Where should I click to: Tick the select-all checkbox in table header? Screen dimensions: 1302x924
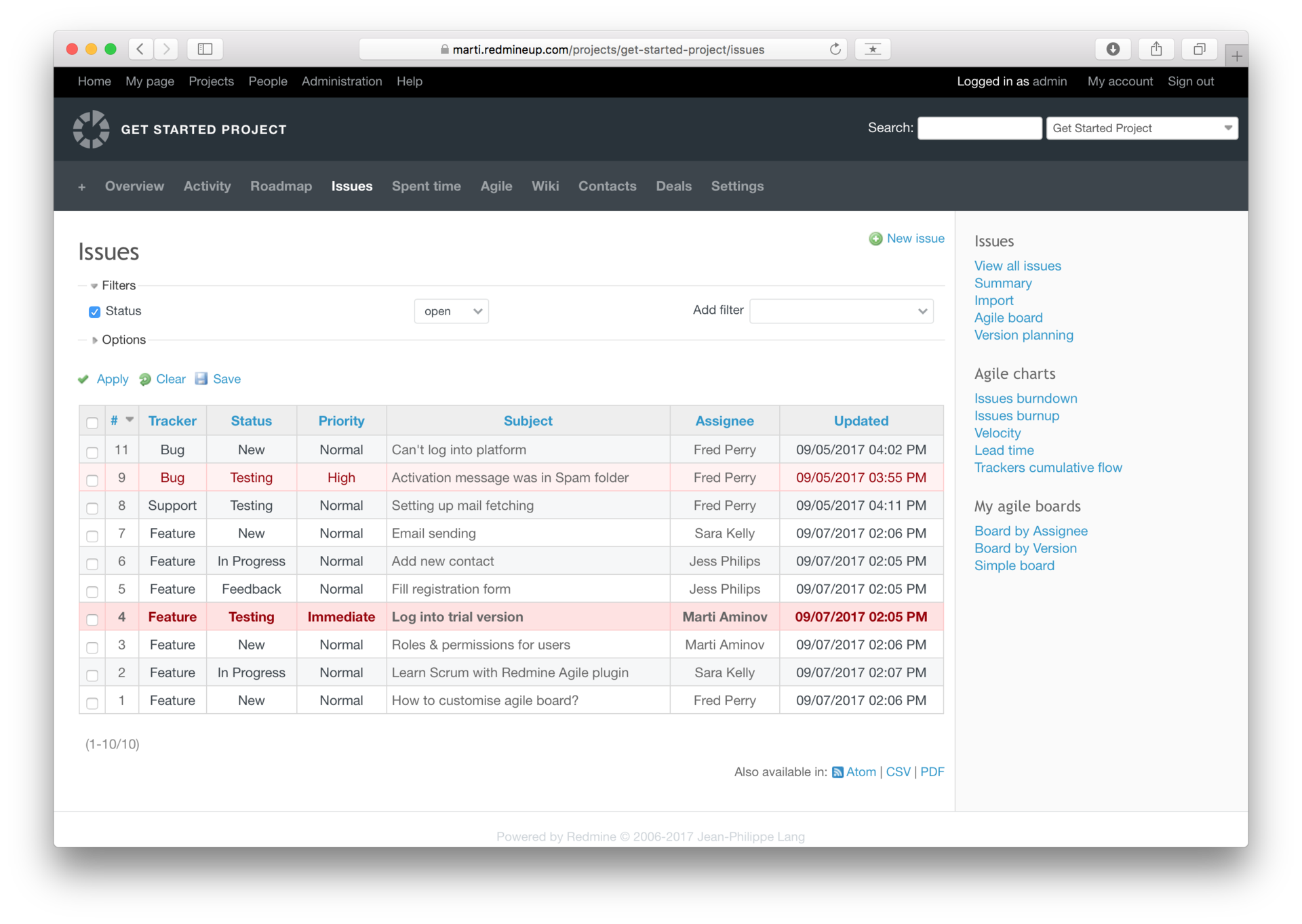tap(92, 423)
